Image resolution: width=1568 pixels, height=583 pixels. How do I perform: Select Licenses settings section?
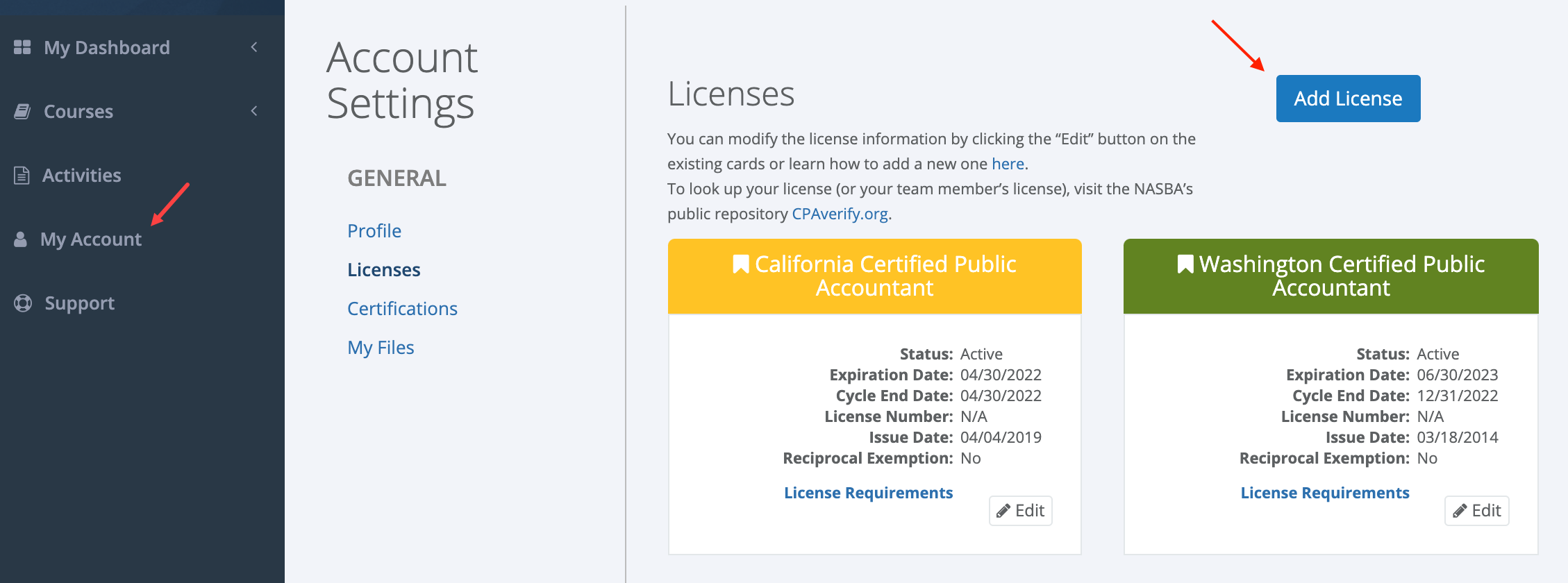coord(384,269)
